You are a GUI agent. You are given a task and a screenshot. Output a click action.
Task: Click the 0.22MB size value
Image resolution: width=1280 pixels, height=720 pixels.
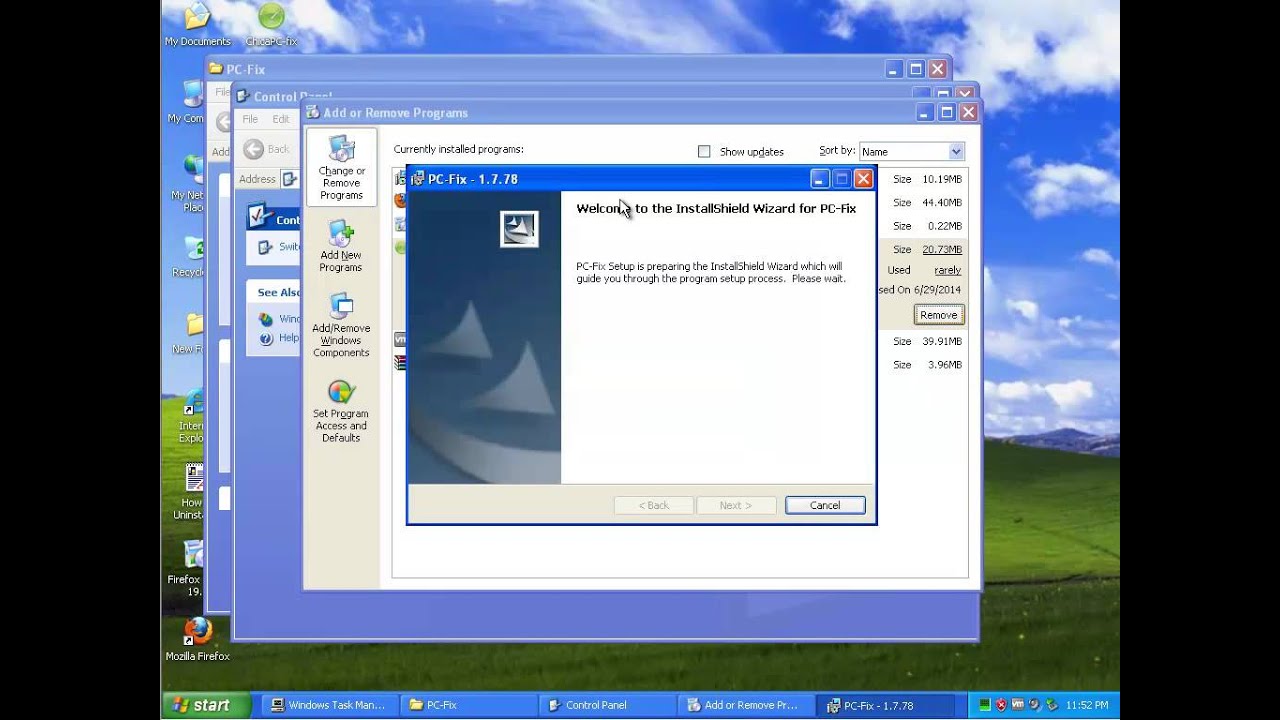point(945,226)
